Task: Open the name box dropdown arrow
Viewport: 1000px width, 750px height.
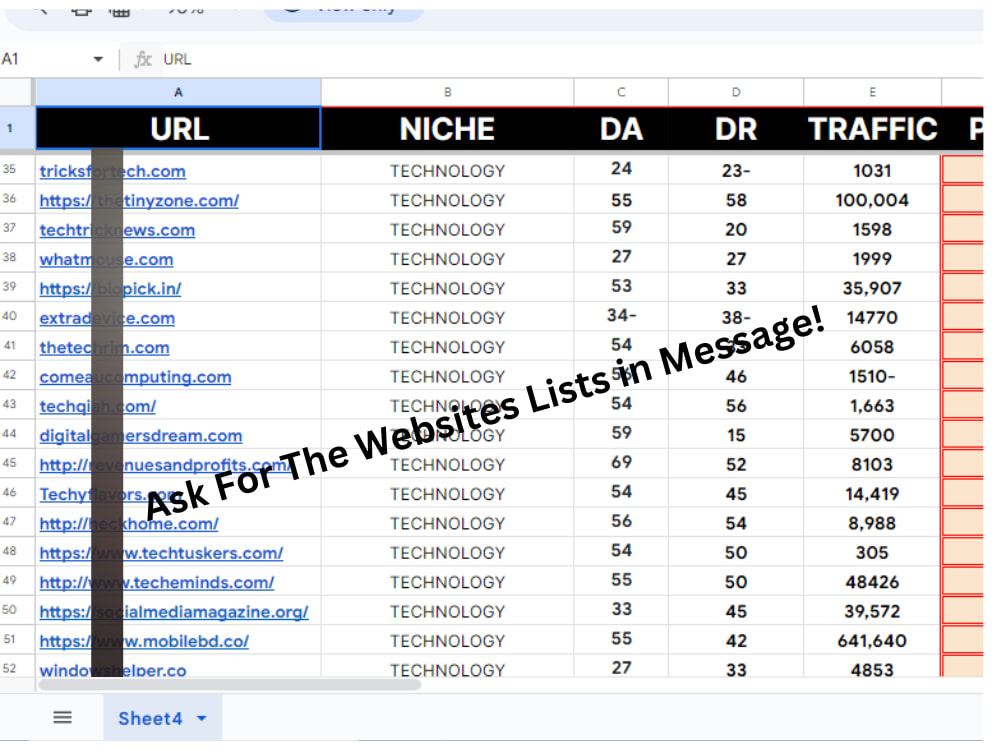Action: click(98, 59)
